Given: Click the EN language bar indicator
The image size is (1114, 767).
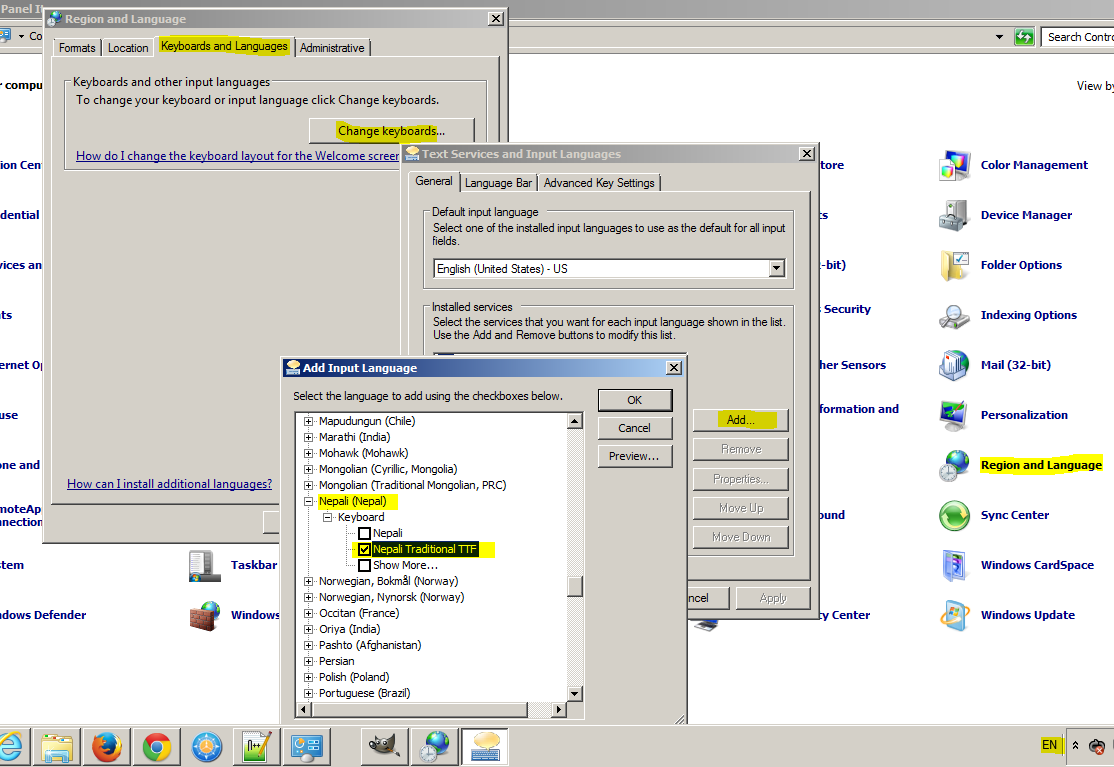Looking at the screenshot, I should [1049, 745].
